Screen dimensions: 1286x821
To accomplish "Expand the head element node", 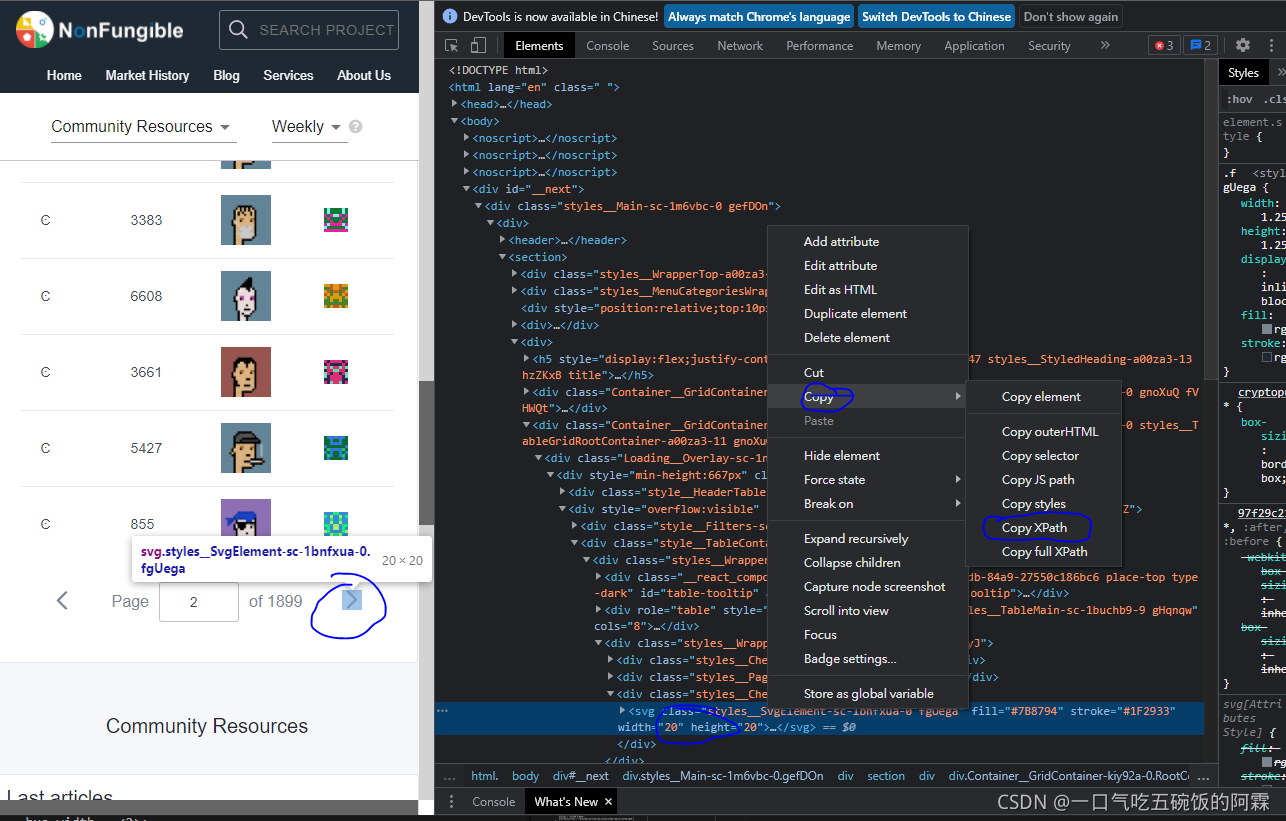I will pos(455,104).
